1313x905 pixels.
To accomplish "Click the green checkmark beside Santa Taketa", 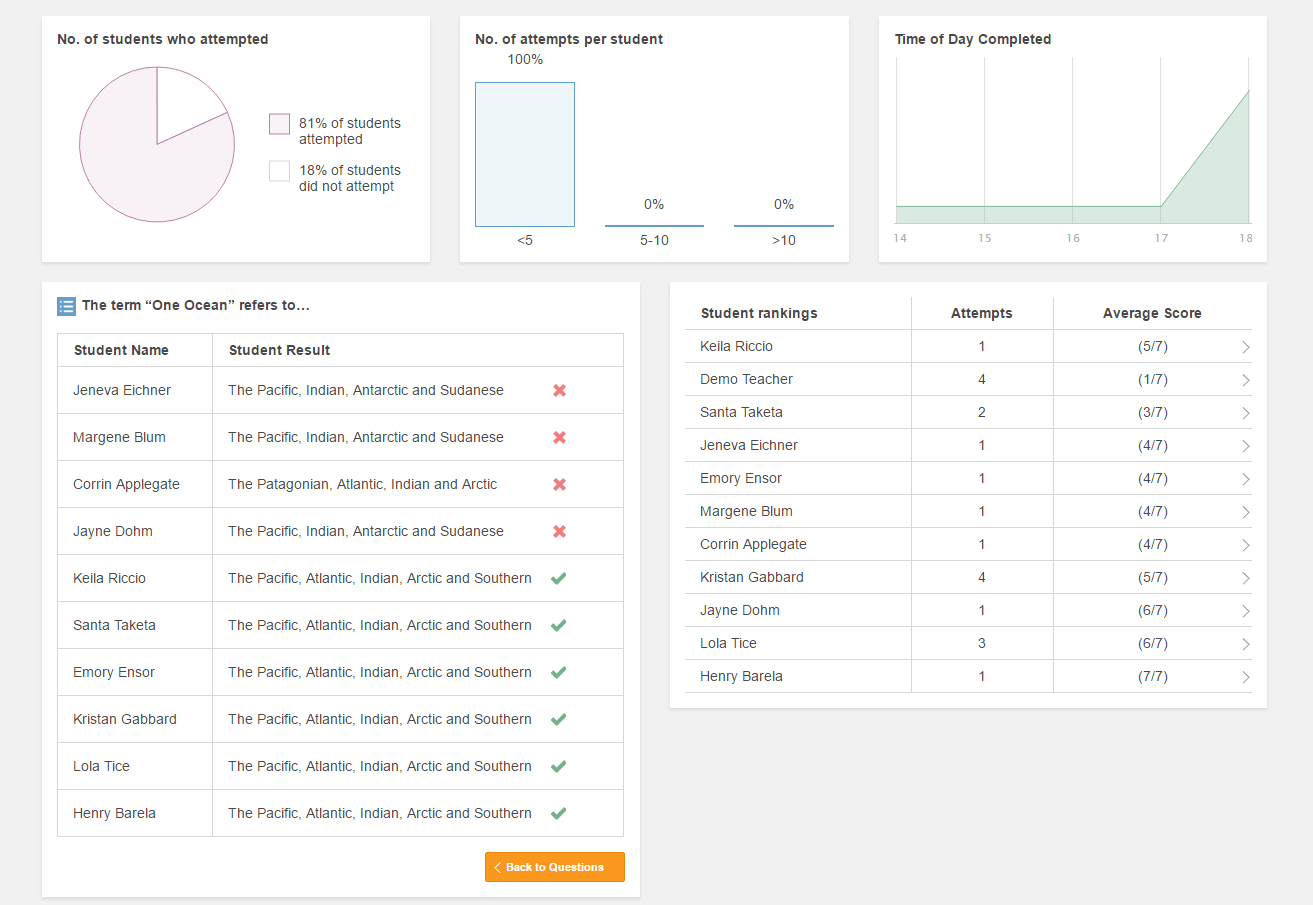I will (558, 625).
